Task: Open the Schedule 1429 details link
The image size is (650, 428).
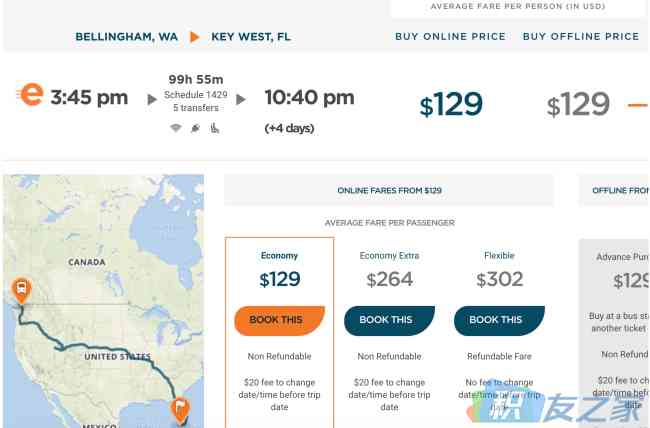Action: coord(196,95)
